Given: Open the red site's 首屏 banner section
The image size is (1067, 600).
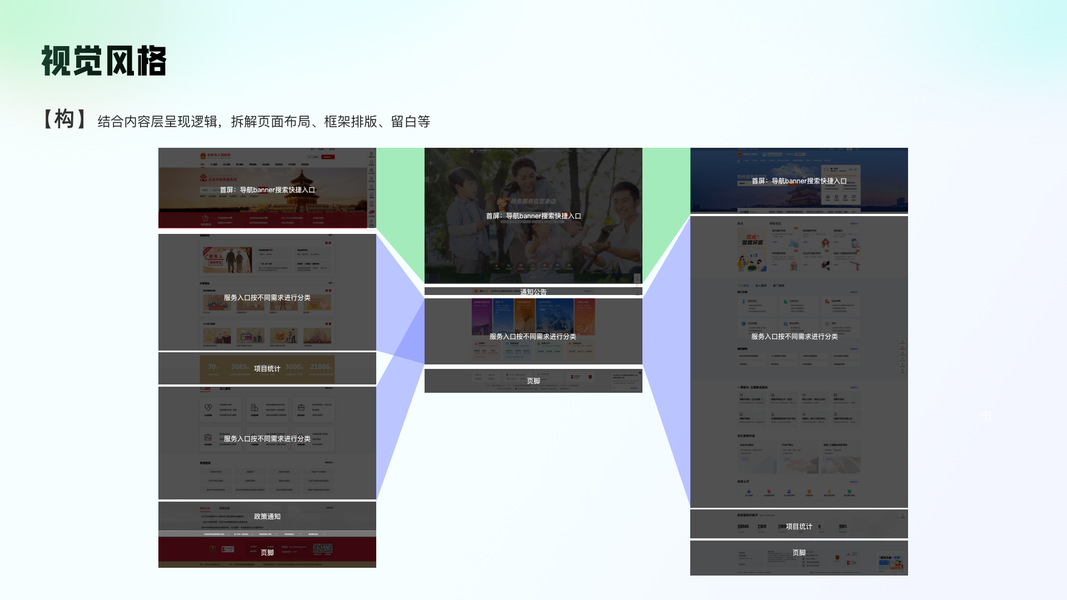Looking at the screenshot, I should click(267, 188).
